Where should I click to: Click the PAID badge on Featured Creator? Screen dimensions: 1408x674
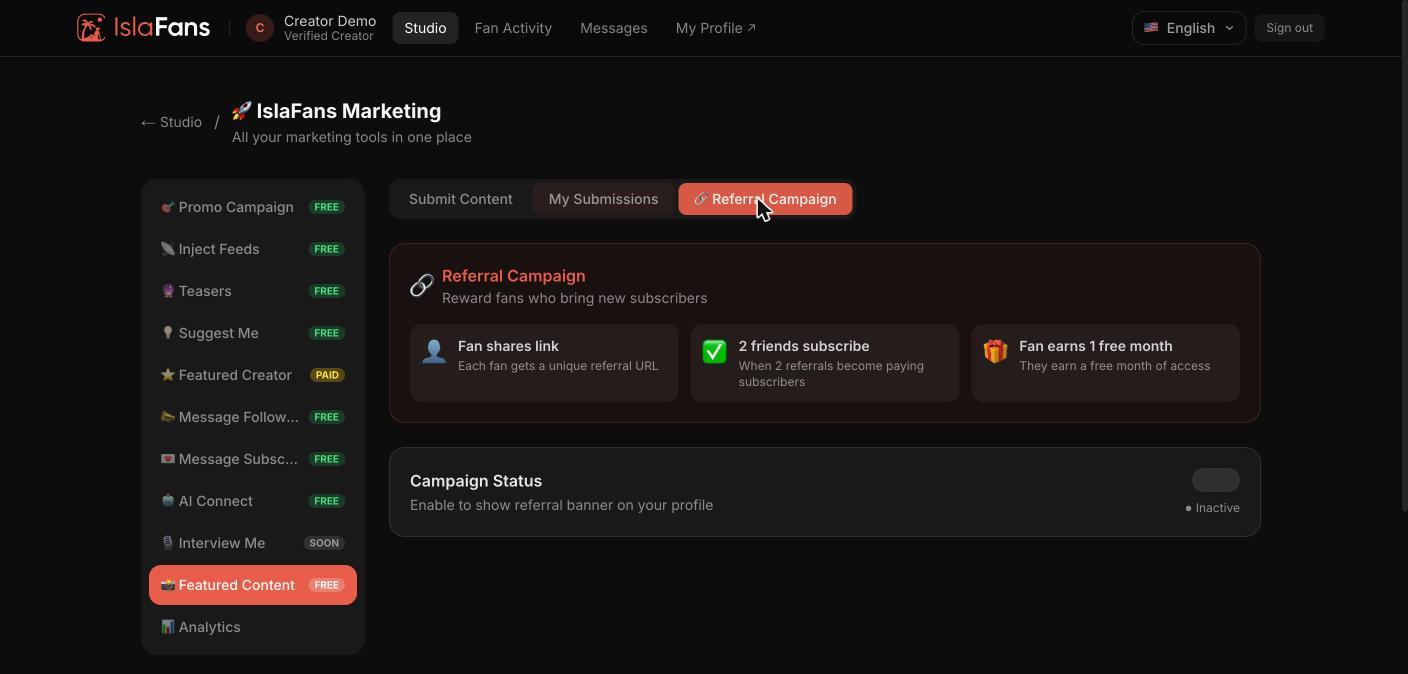pos(327,375)
